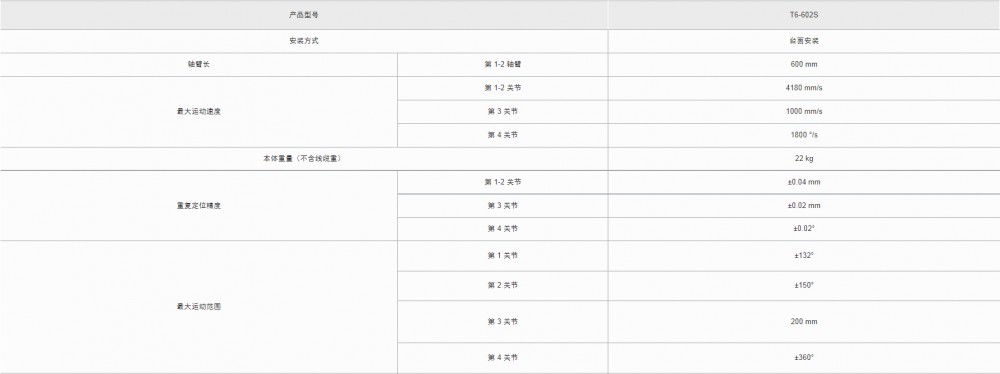Select the 200 mm range value
Image resolution: width=1000 pixels, height=374 pixels.
(x=804, y=322)
